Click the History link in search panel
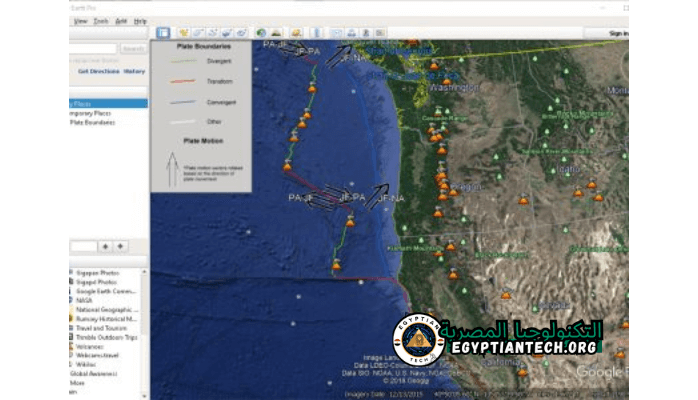This screenshot has width=698, height=400. pos(134,71)
